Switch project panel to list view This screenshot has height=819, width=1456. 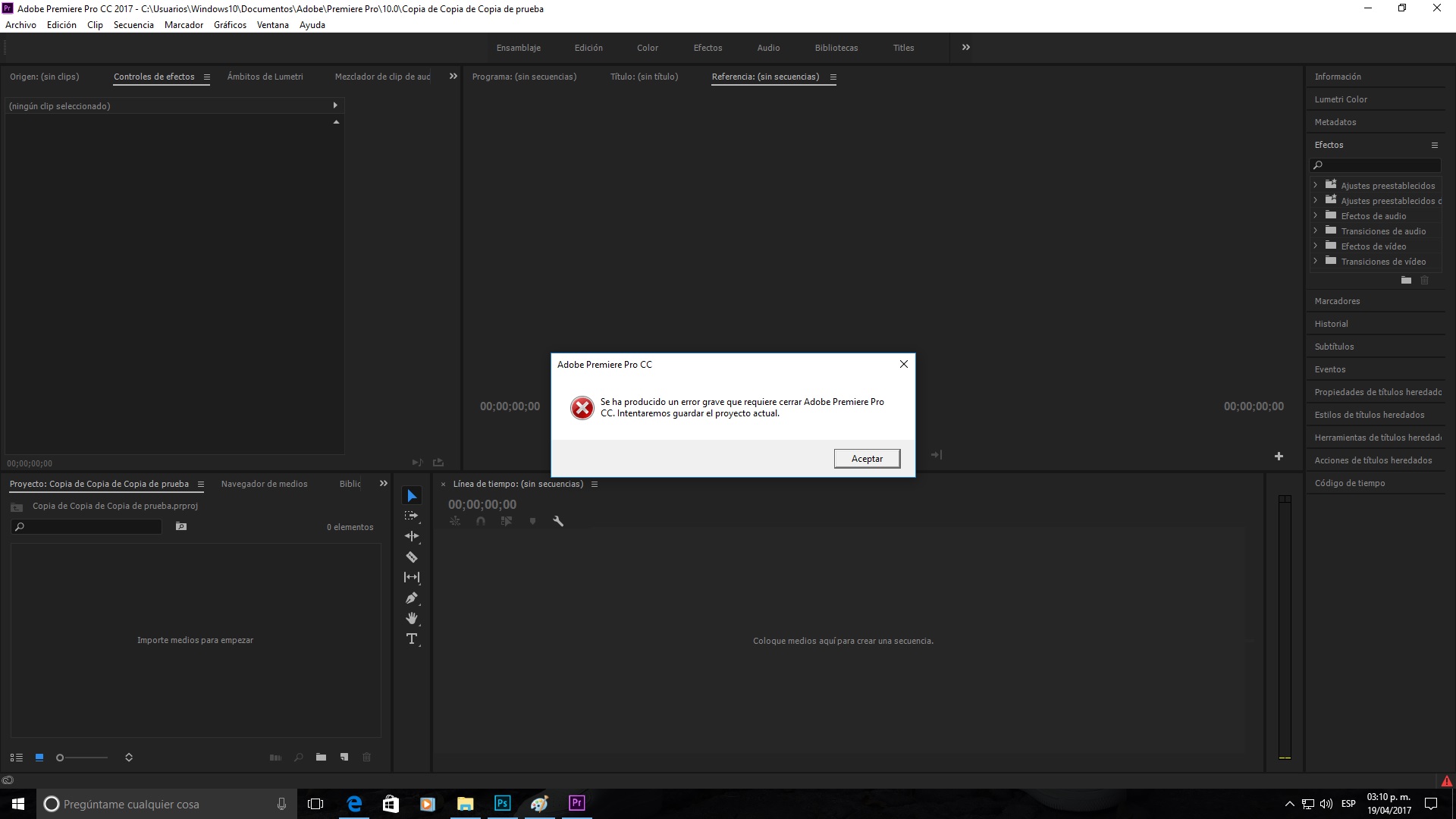click(16, 757)
